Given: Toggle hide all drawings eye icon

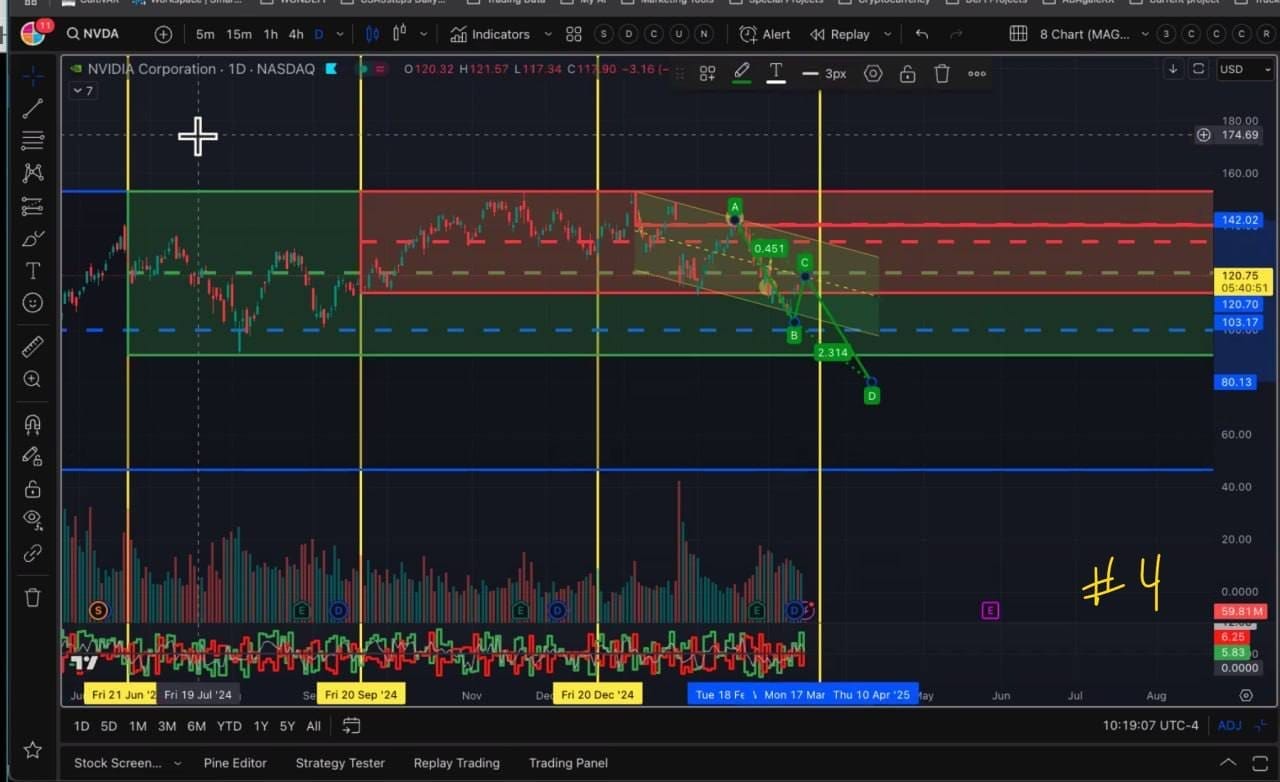Looking at the screenshot, I should 33,519.
